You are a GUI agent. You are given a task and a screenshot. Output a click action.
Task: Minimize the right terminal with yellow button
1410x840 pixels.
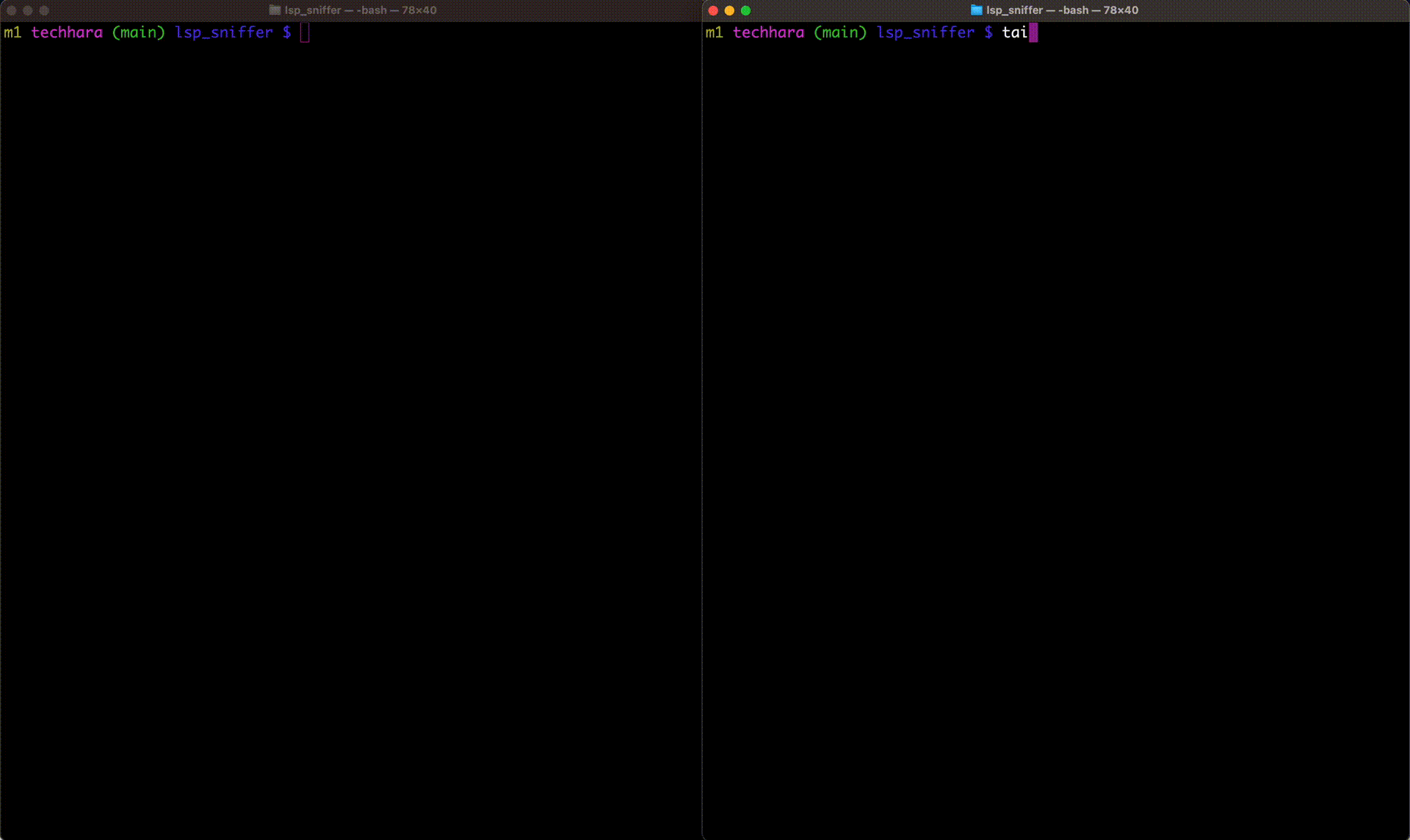pyautogui.click(x=729, y=10)
